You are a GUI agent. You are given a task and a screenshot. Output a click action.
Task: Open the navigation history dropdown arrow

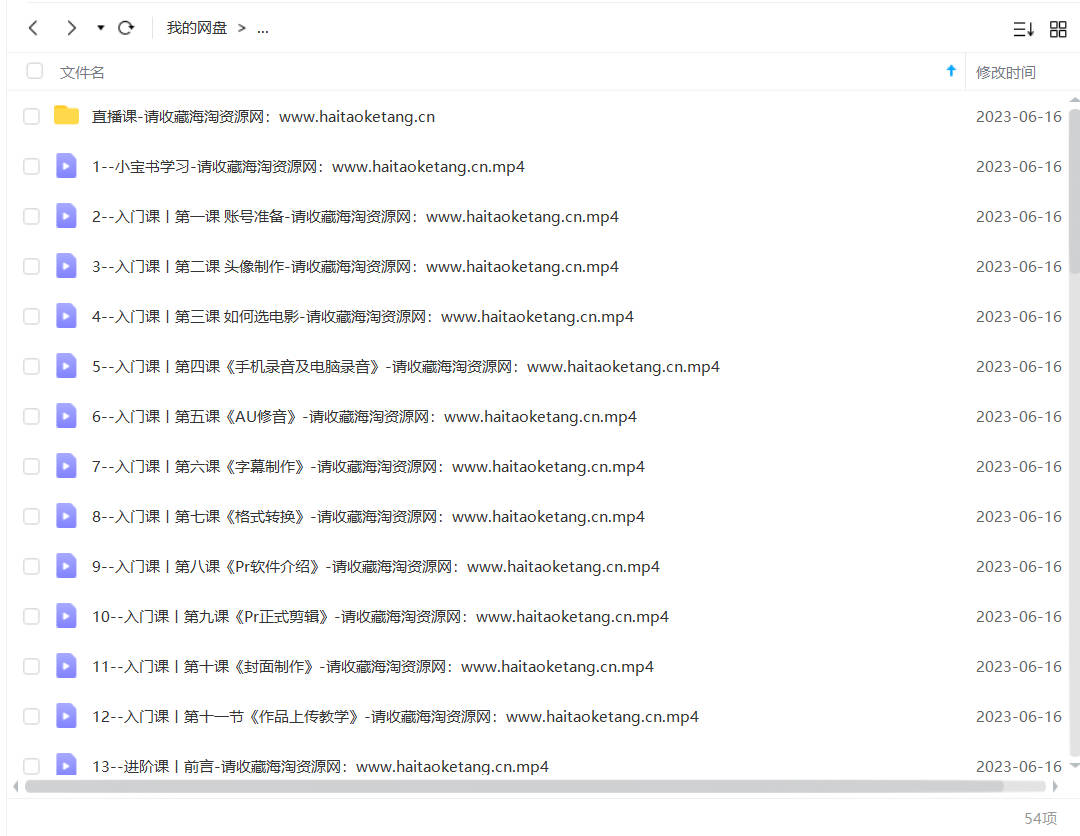(x=101, y=28)
